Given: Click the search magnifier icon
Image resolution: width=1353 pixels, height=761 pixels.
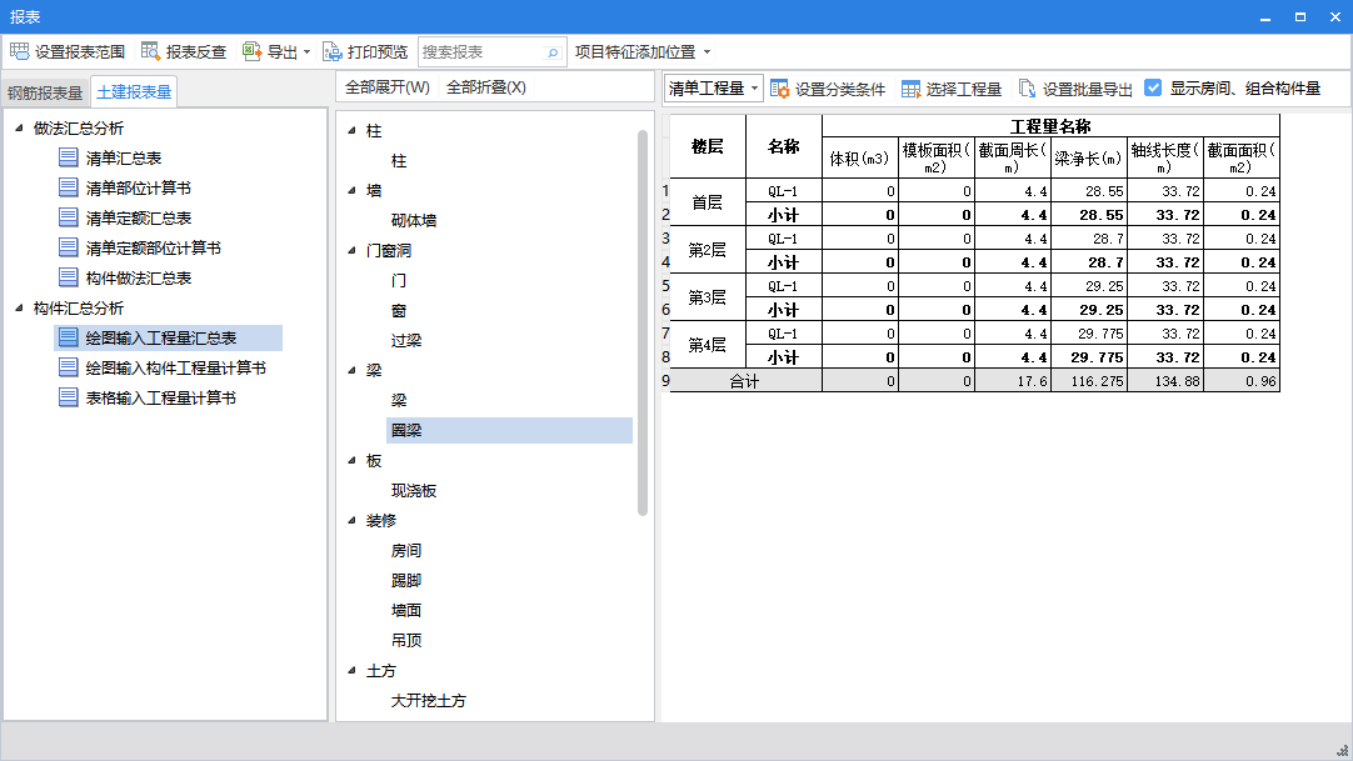Looking at the screenshot, I should (x=552, y=52).
